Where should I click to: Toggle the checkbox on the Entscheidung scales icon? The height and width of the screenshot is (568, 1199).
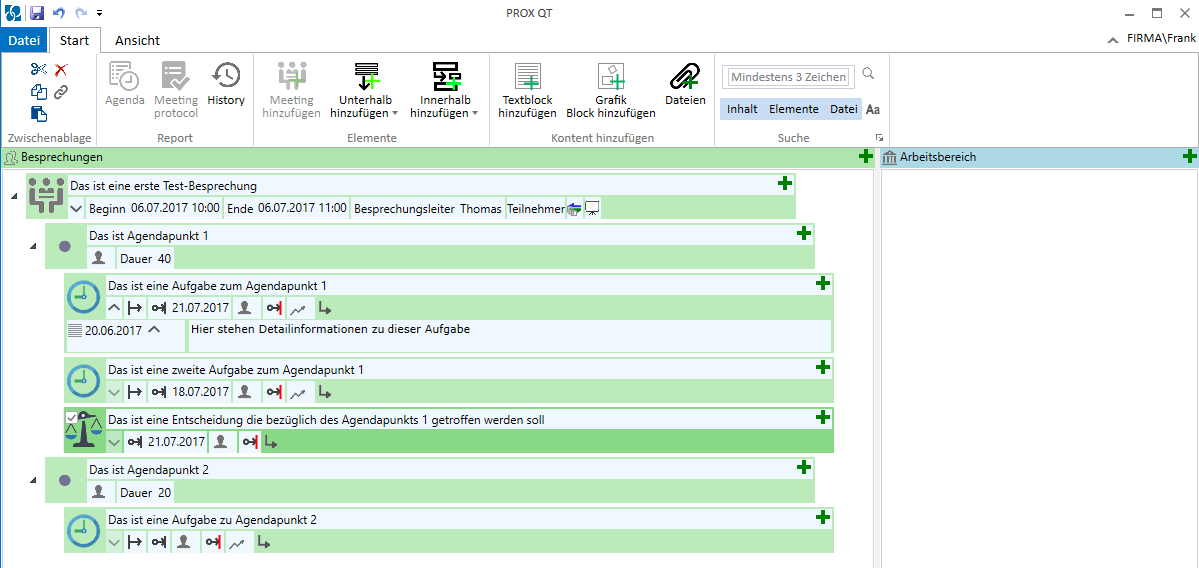[71, 417]
